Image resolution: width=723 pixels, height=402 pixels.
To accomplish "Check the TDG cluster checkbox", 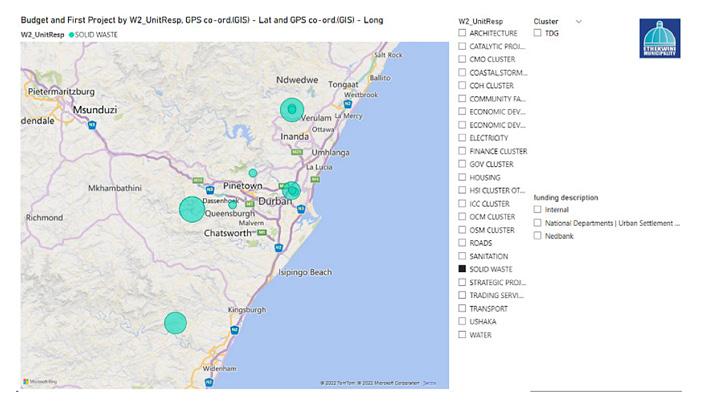I will [x=537, y=33].
